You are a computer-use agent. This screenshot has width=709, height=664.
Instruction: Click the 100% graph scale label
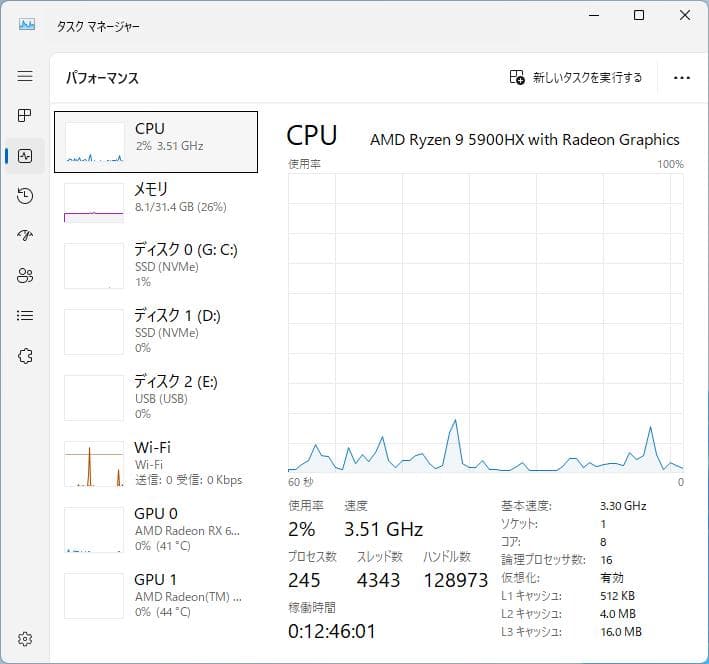[x=670, y=164]
